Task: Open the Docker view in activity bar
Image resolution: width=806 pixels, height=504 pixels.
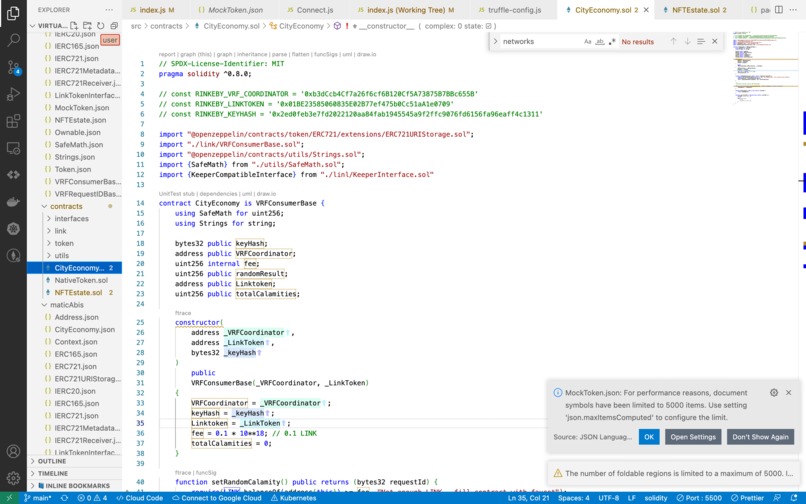Action: pos(13,202)
